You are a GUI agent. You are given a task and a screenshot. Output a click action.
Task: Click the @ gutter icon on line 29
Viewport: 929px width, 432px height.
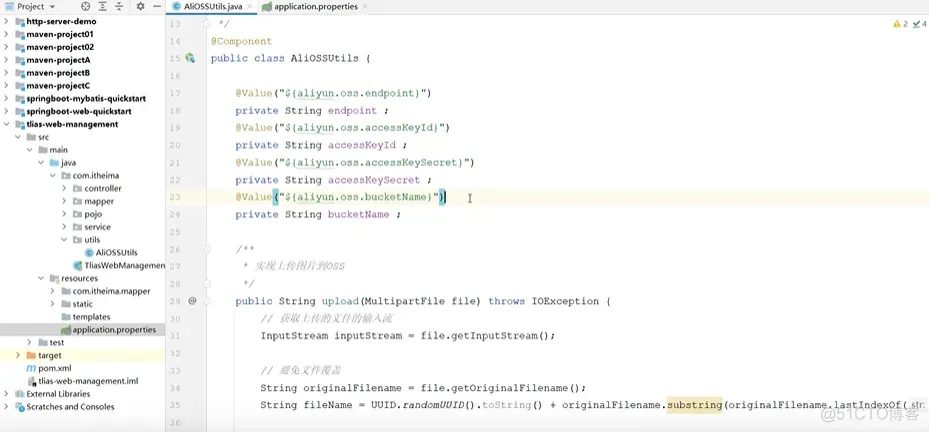tap(192, 301)
